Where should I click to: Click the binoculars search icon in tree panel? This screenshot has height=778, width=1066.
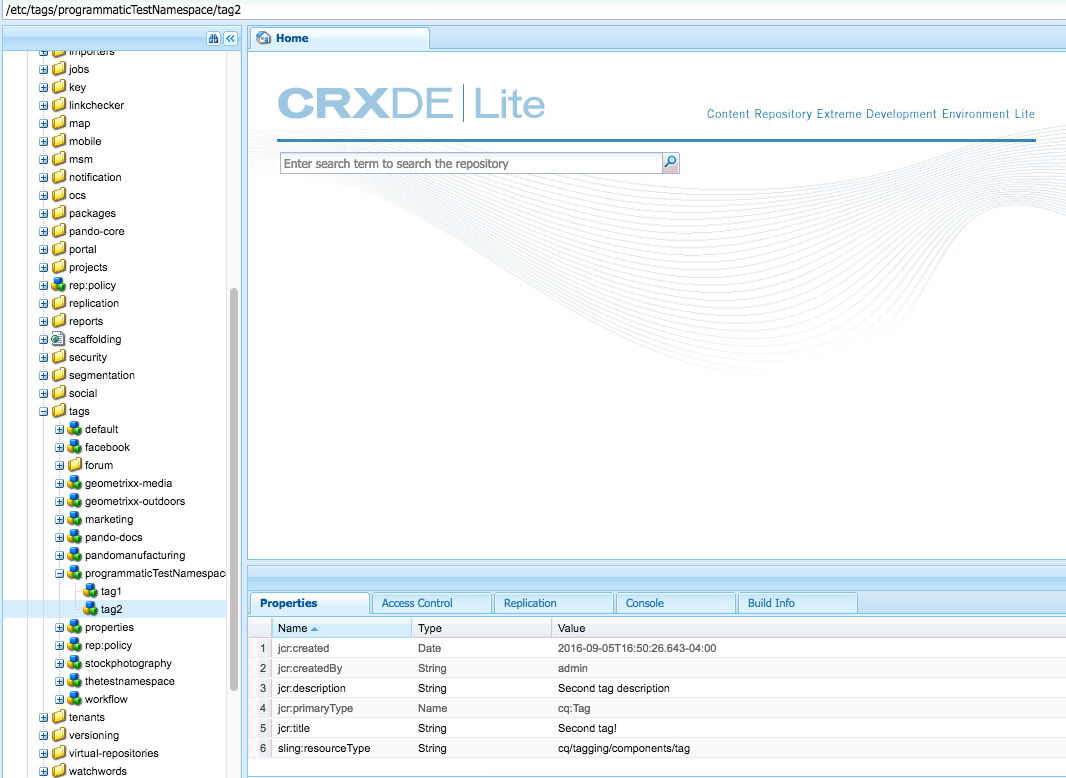[213, 39]
